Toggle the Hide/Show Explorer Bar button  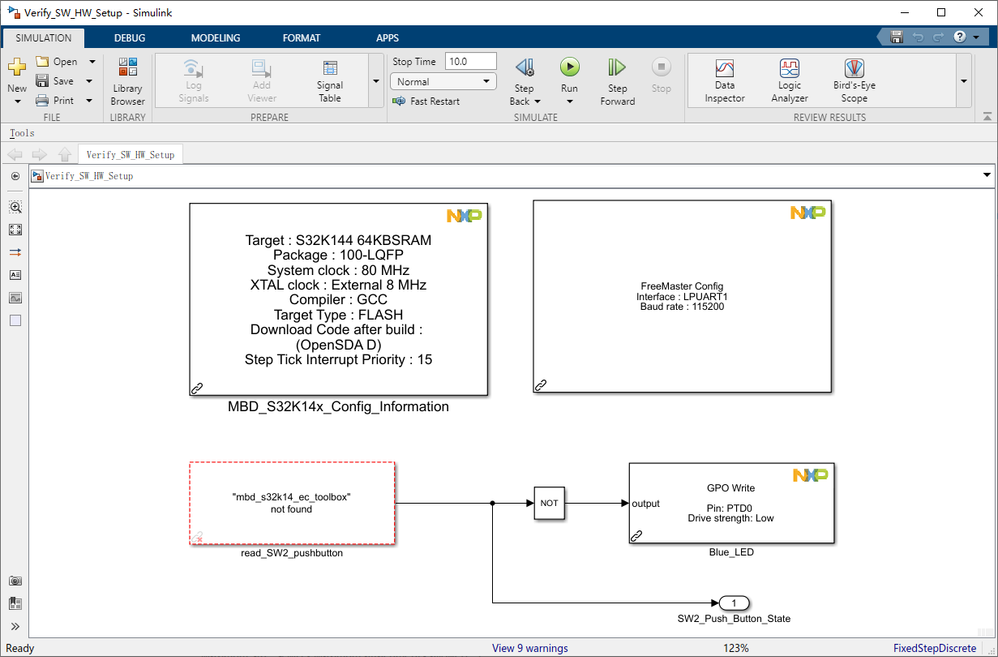click(x=15, y=176)
